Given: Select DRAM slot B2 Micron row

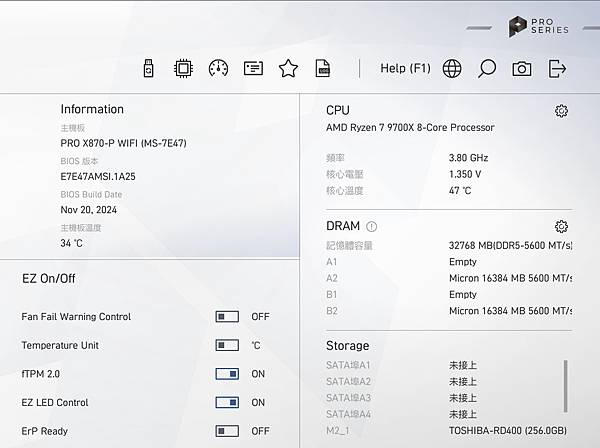Looking at the screenshot, I should pyautogui.click(x=449, y=311).
